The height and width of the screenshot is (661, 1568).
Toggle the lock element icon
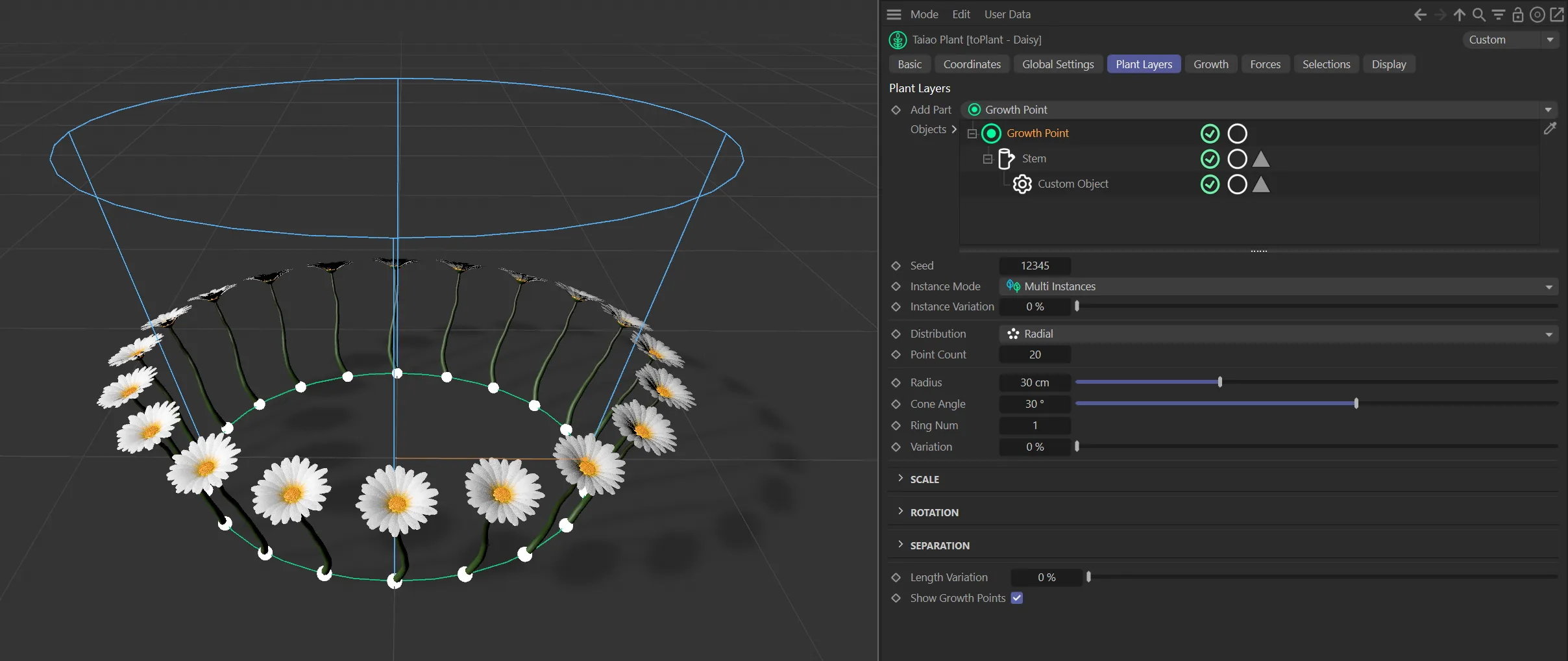click(1517, 14)
